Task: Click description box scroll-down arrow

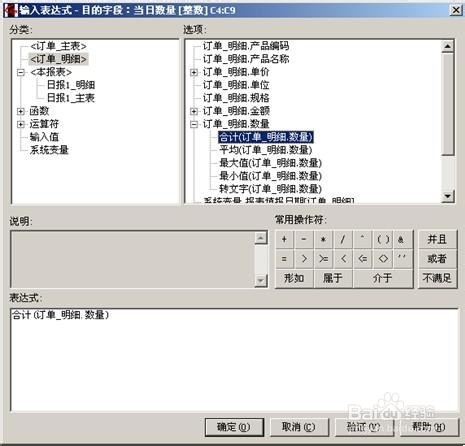Action: [x=261, y=281]
